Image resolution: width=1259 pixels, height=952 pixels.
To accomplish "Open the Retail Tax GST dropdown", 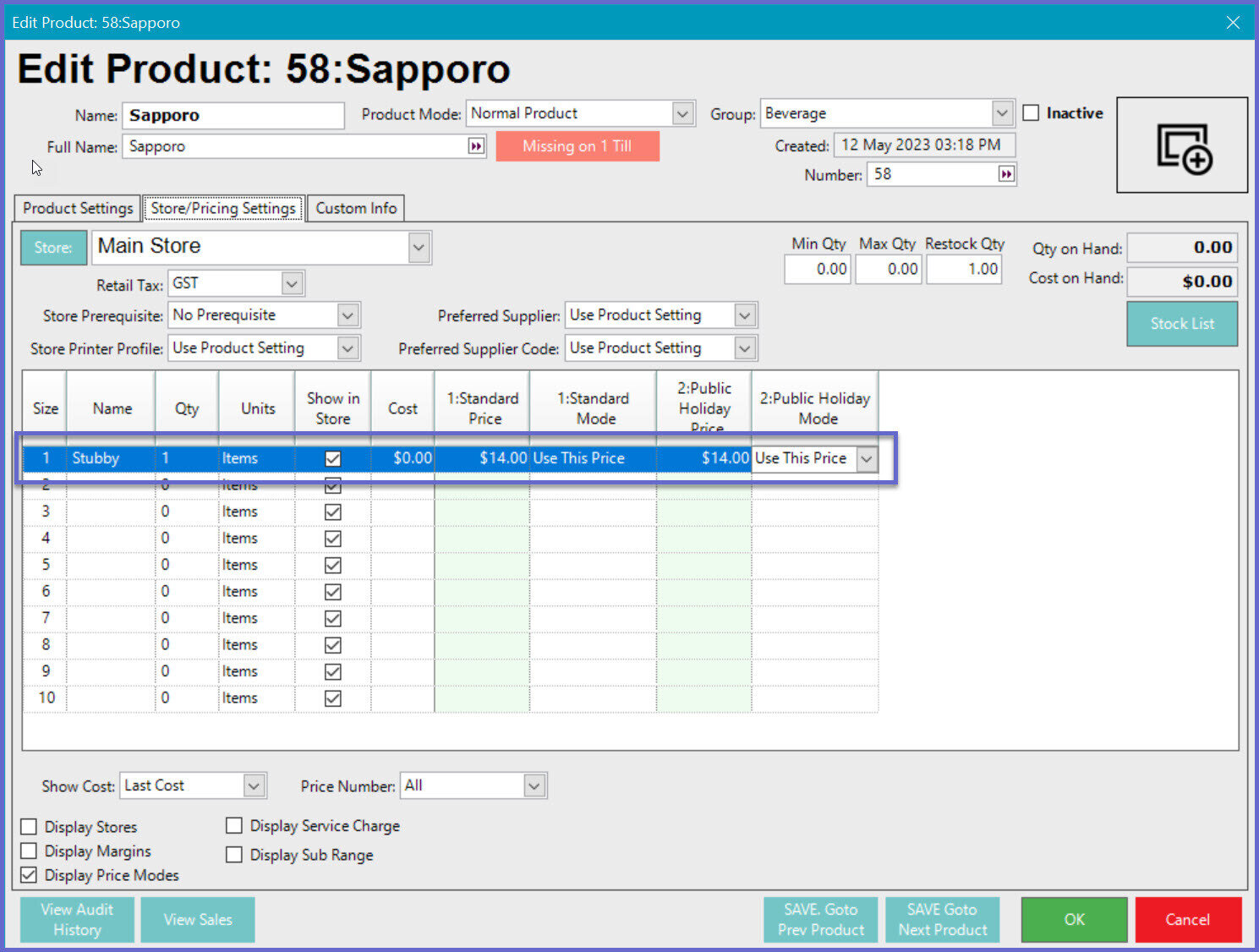I will (x=292, y=283).
